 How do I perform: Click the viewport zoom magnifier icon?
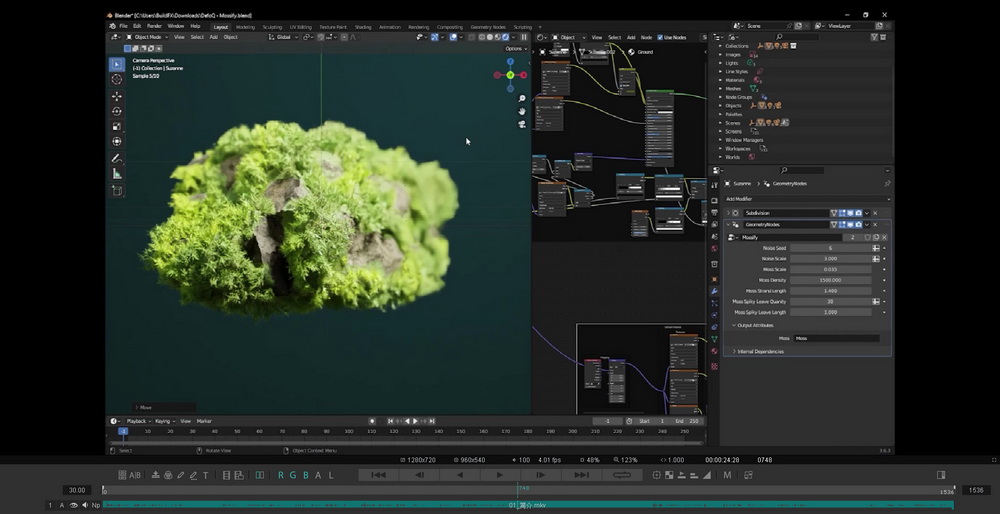click(x=522, y=98)
